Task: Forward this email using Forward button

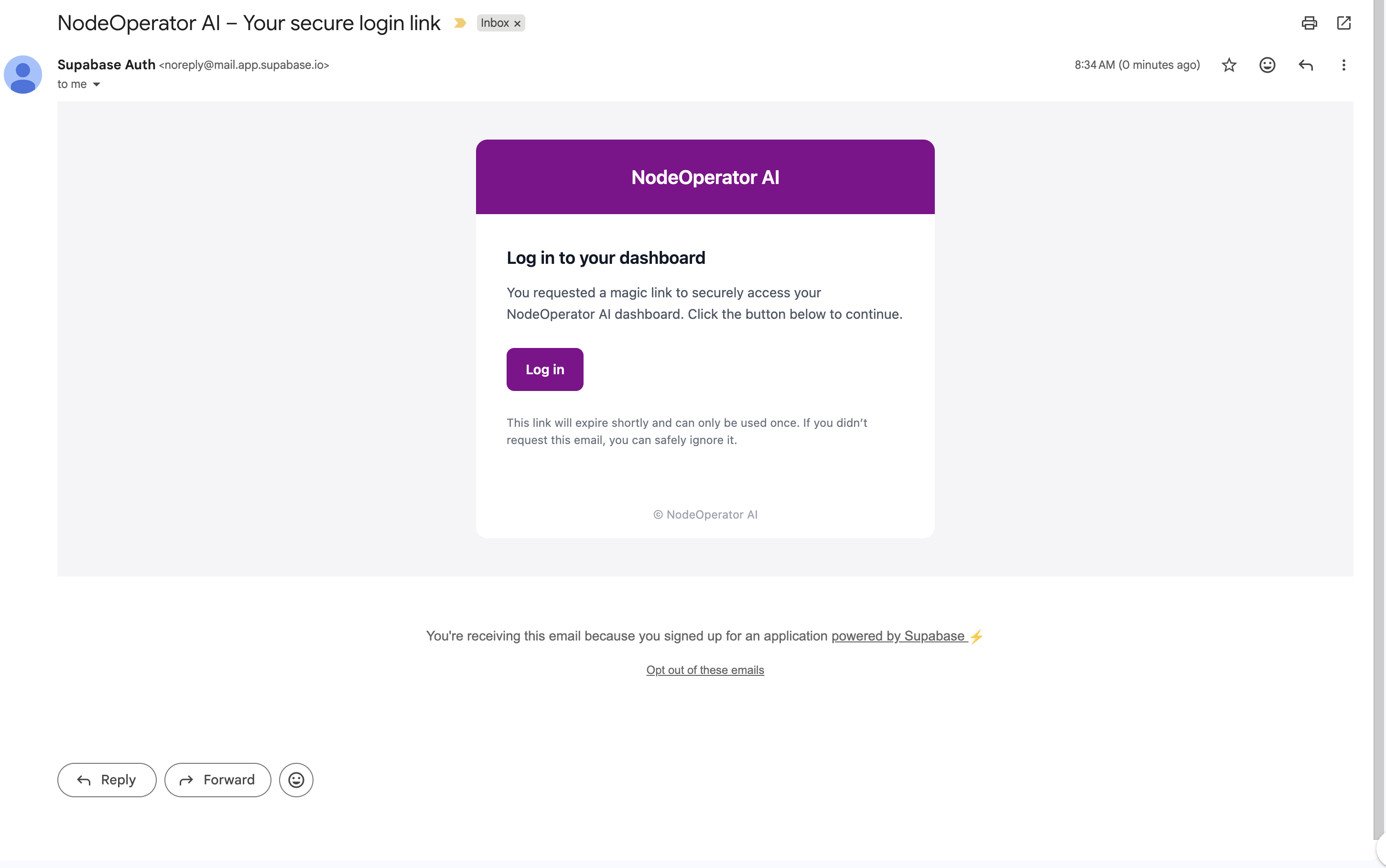Action: (217, 780)
